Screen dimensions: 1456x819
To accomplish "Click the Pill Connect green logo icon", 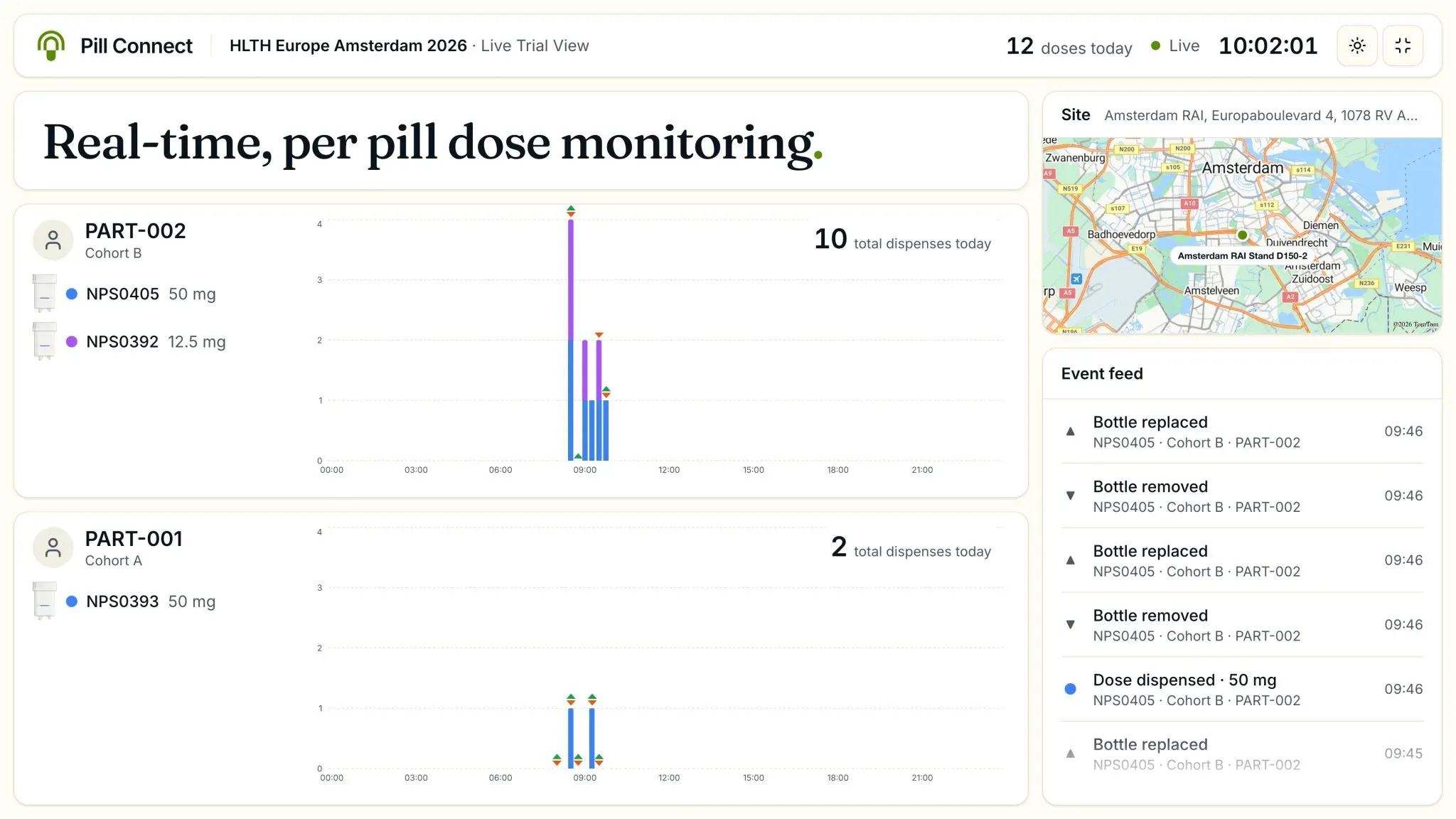I will (x=51, y=45).
